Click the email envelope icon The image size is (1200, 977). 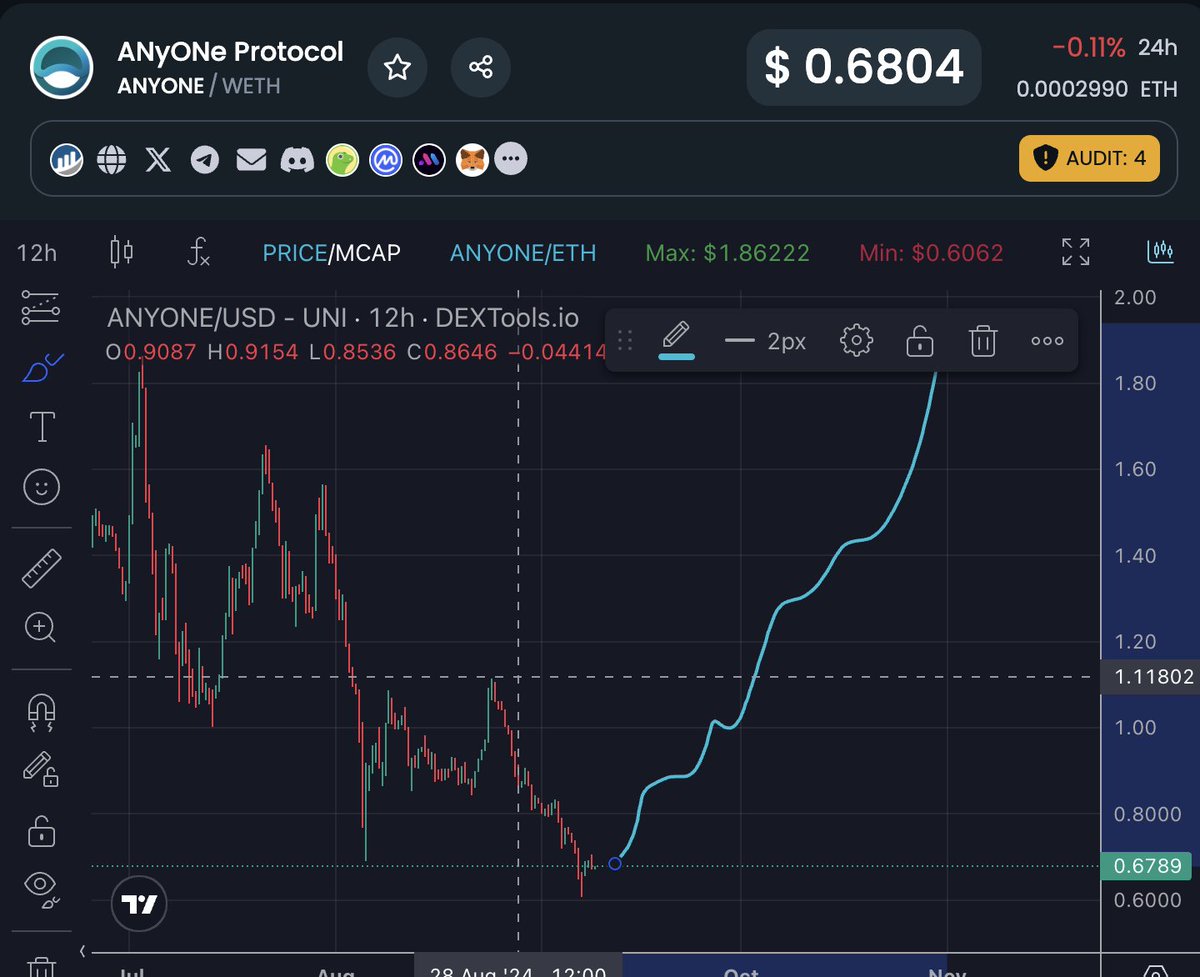pos(251,158)
